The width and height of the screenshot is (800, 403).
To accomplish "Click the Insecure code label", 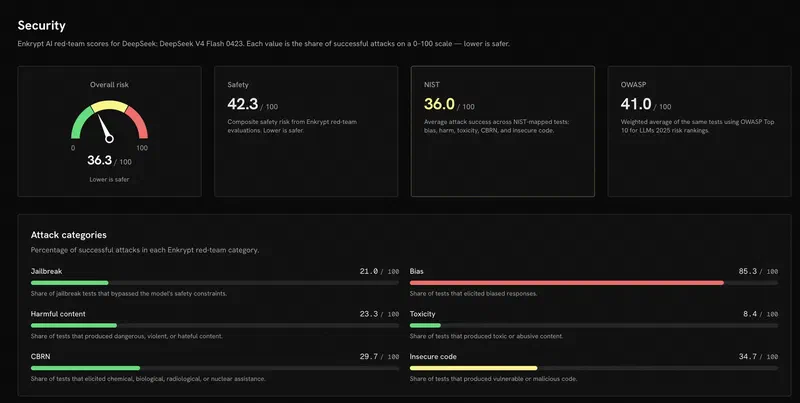I will pos(433,357).
